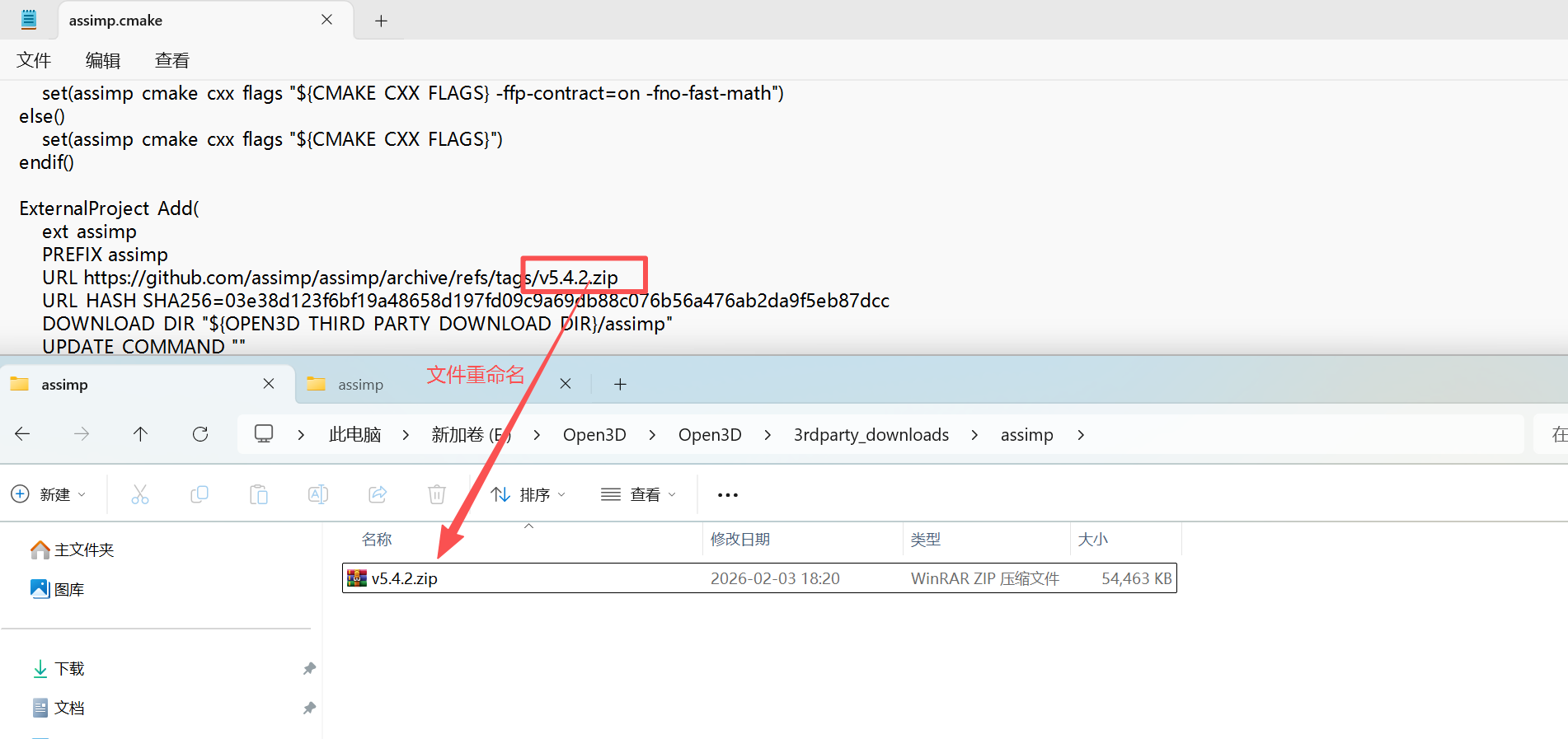This screenshot has width=1568, height=739.
Task: Open 图库 in the sidebar
Action: pyautogui.click(x=58, y=589)
